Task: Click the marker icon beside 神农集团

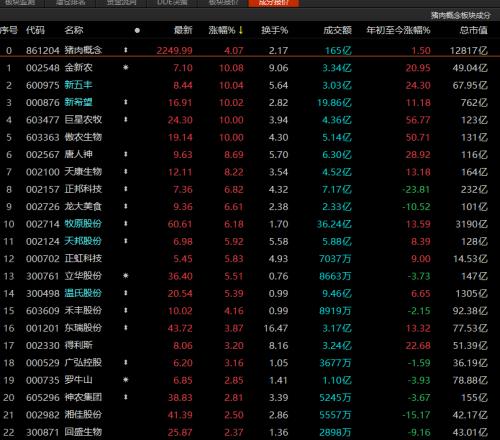Action: tap(126, 397)
